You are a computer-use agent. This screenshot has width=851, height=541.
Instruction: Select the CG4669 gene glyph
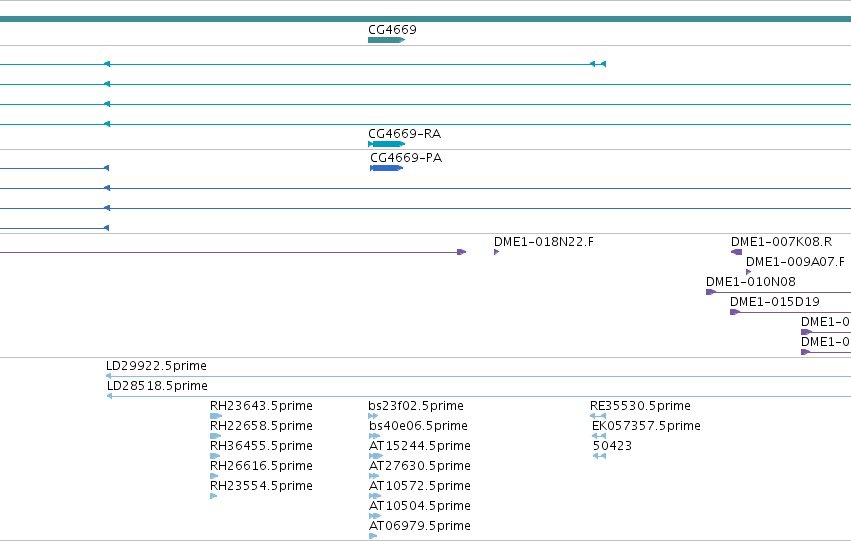386,40
